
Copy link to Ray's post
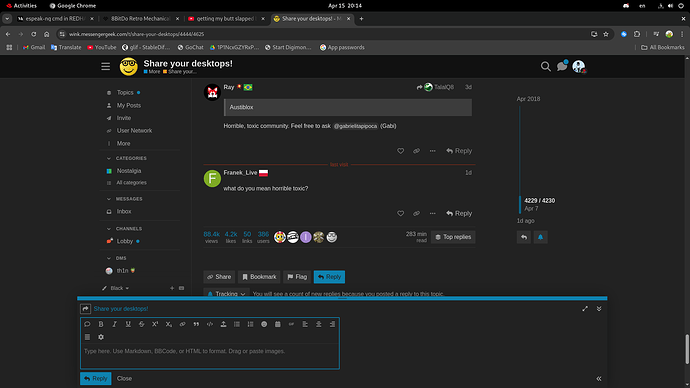[x=416, y=151]
